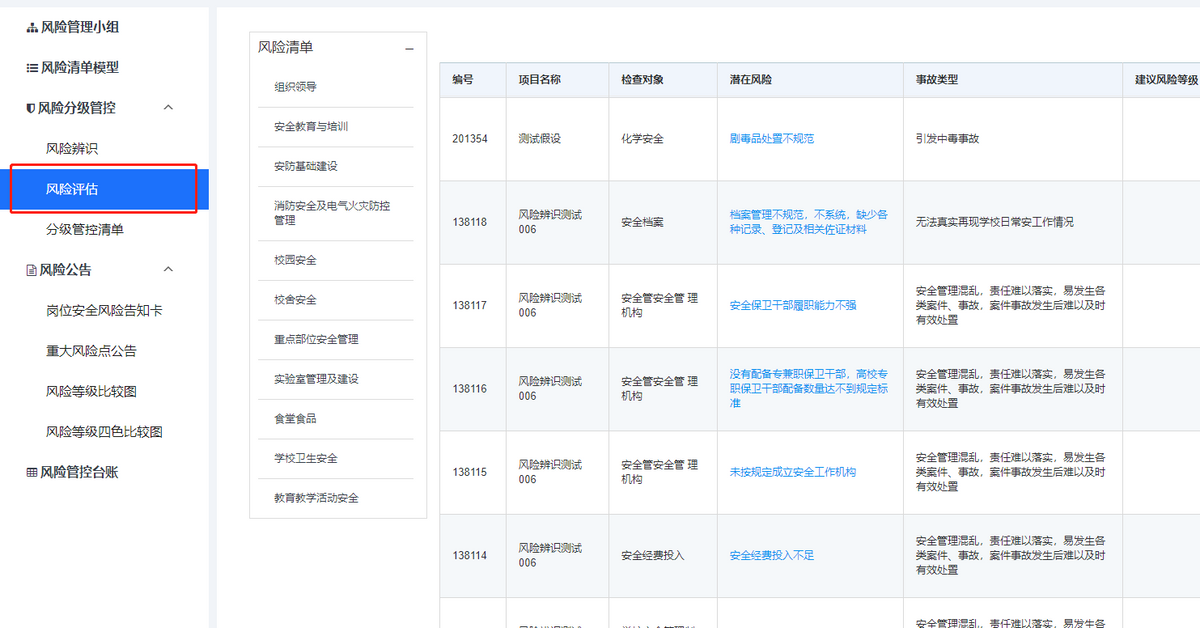Select 组织领导 in the risk list
Viewport: 1200px width, 628px height.
click(x=295, y=87)
